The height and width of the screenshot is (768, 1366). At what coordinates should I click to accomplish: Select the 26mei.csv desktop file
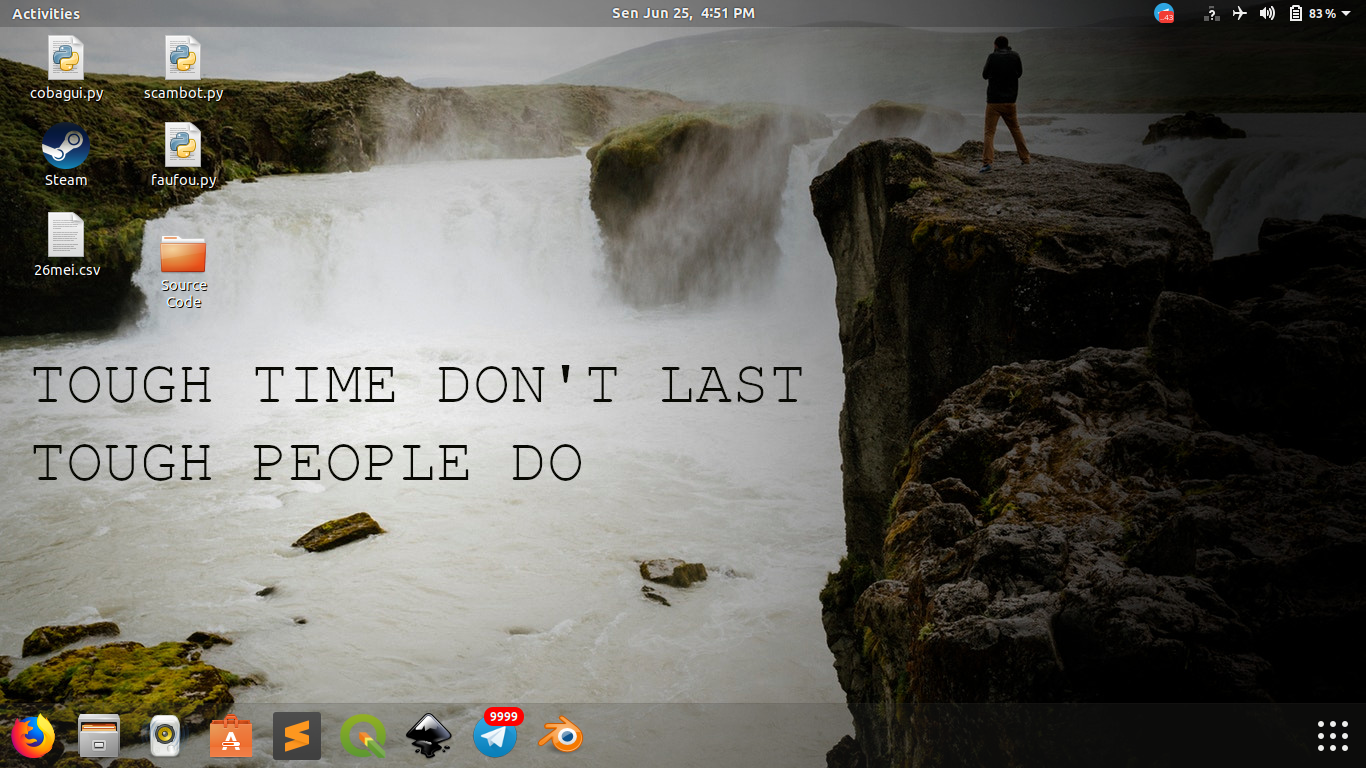coord(66,244)
